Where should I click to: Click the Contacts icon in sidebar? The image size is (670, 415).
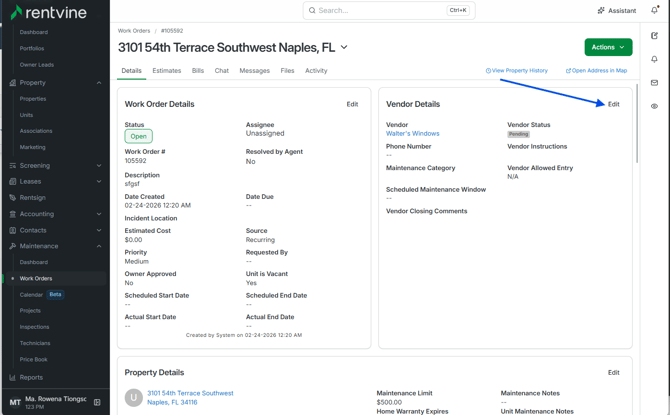click(12, 230)
